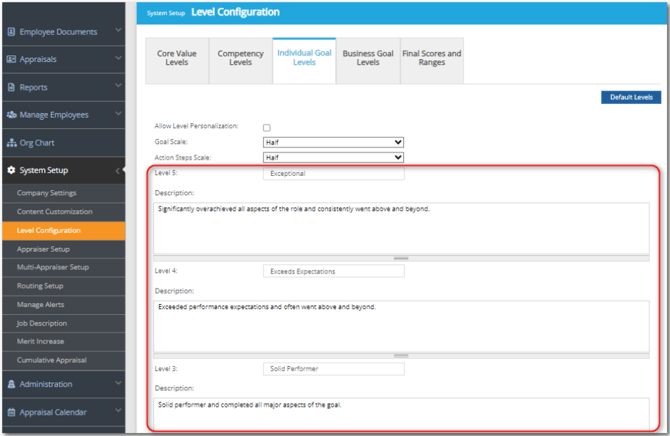Expand the Employee Documents chevron
Viewport: 670px width, 436px height.
point(119,31)
